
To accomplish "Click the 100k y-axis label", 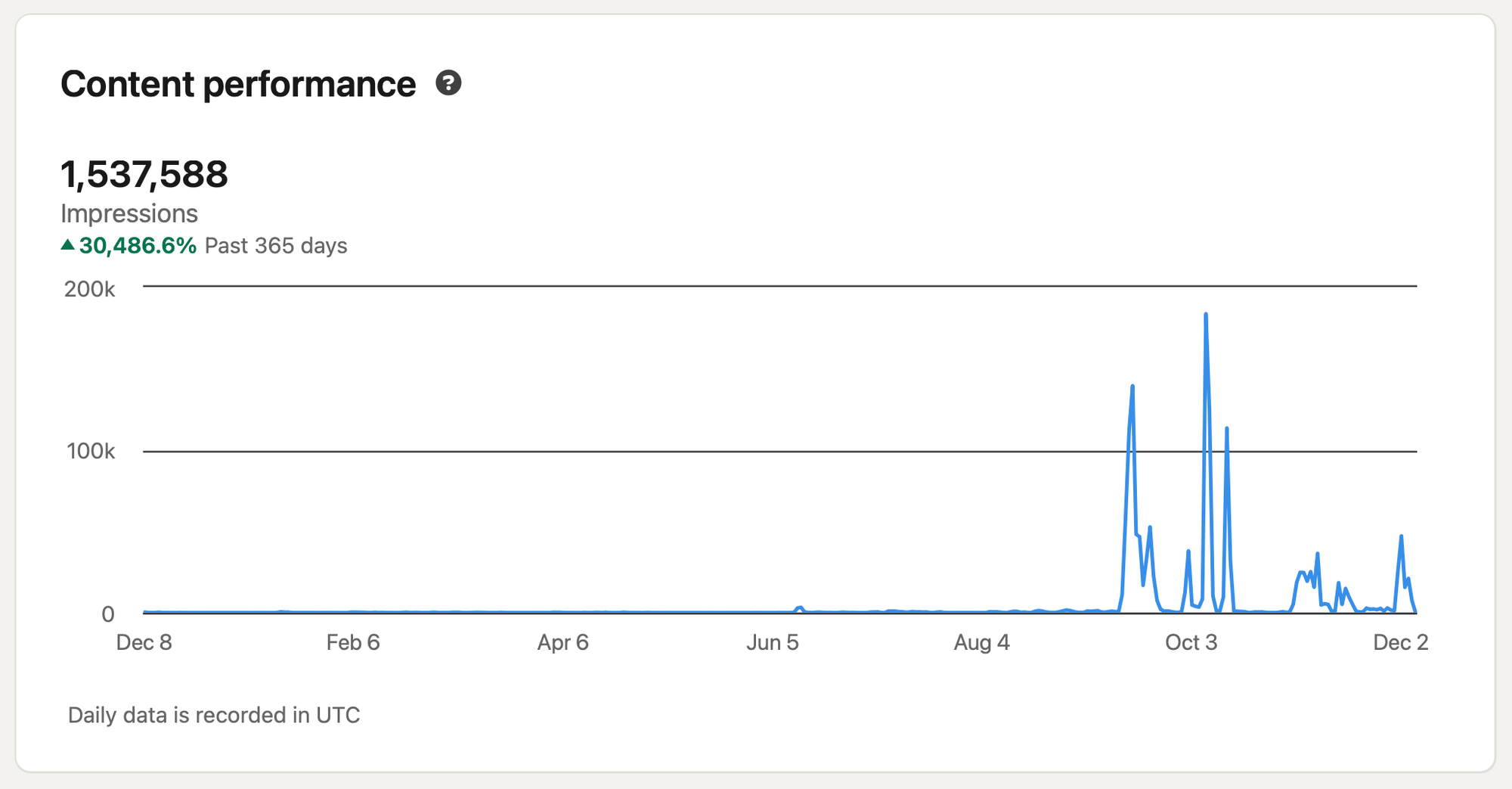I will 91,452.
